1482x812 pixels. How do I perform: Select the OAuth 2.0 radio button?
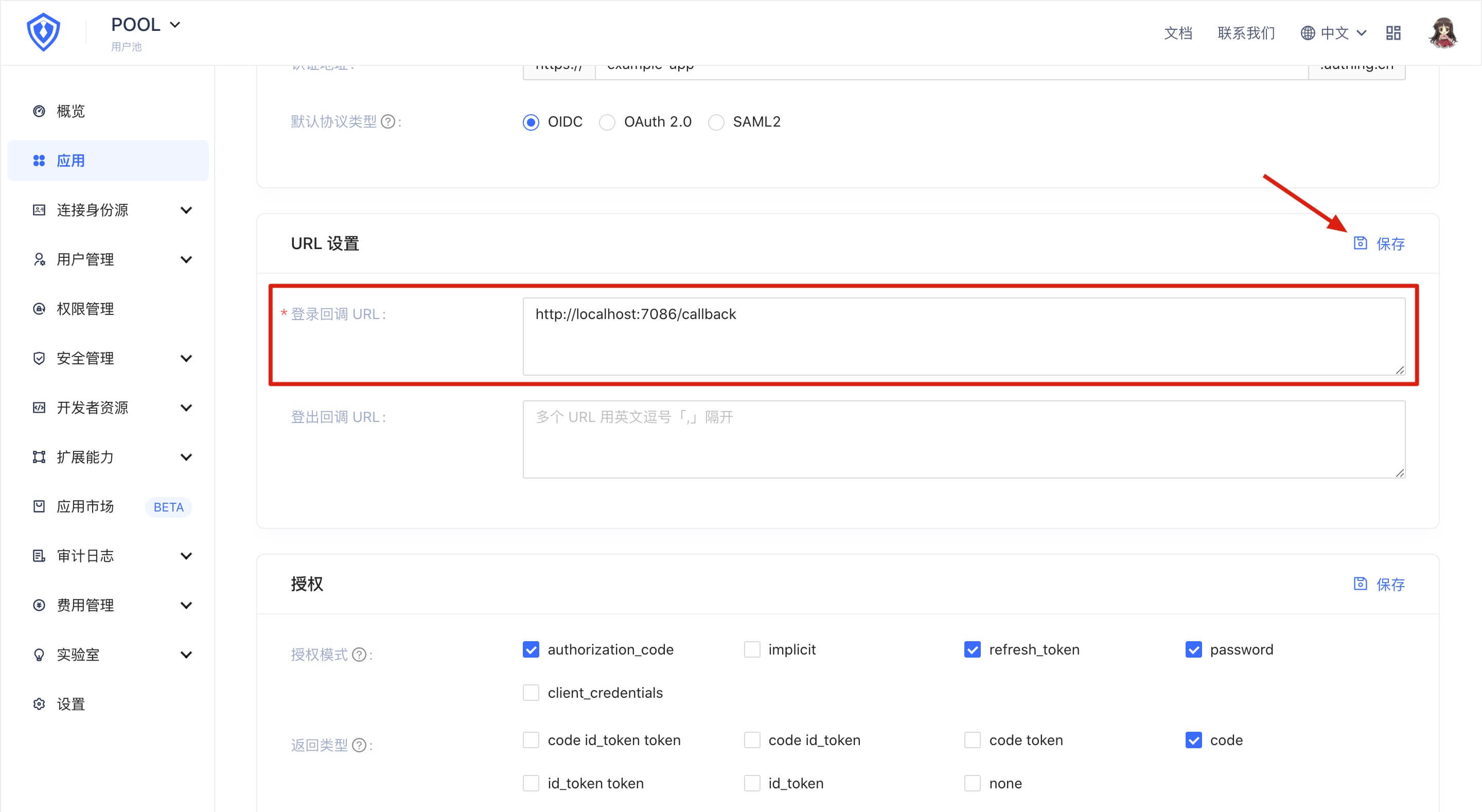click(x=607, y=122)
